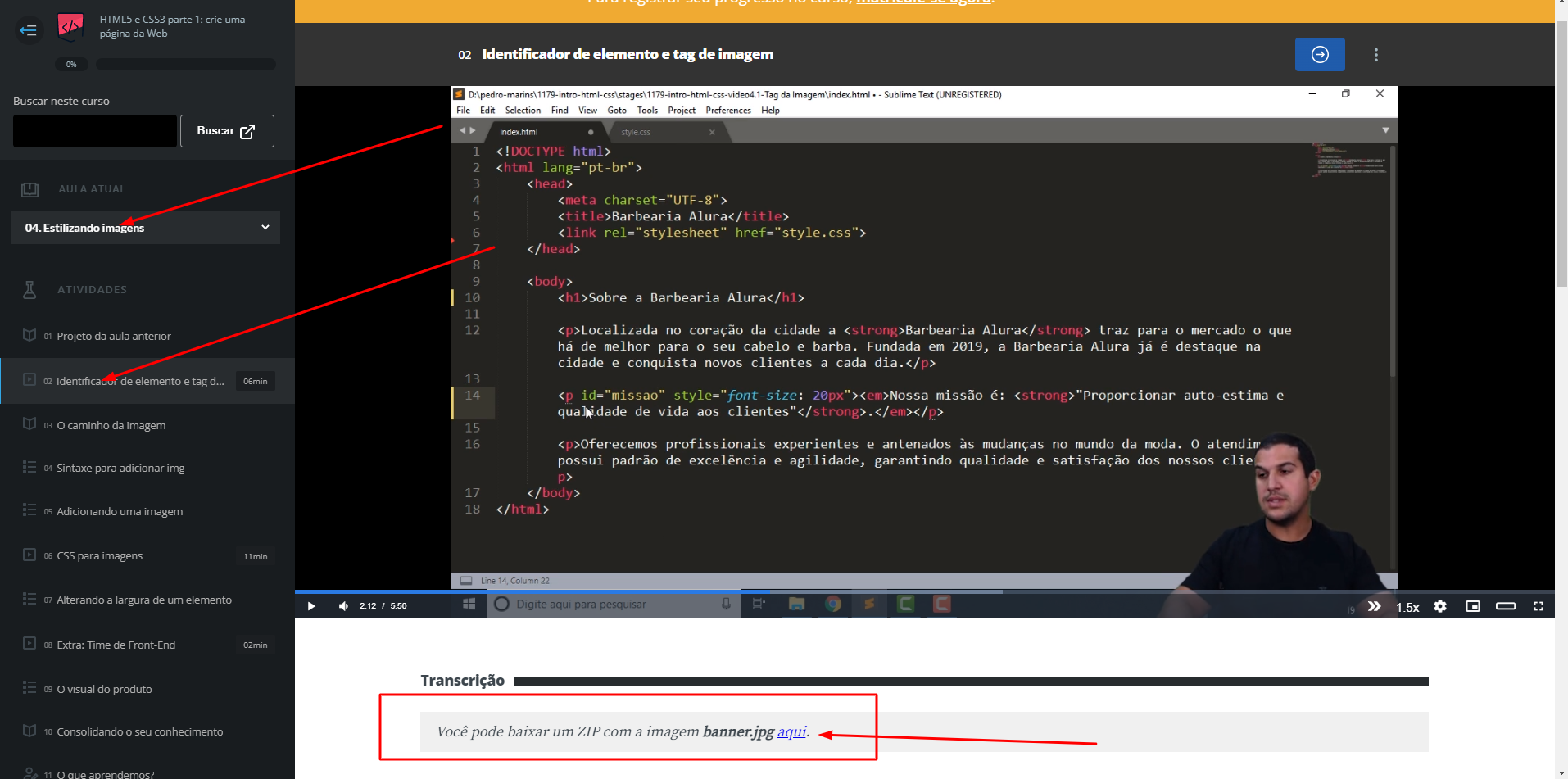
Task: Open Sublime Text Find menu
Action: tap(560, 111)
